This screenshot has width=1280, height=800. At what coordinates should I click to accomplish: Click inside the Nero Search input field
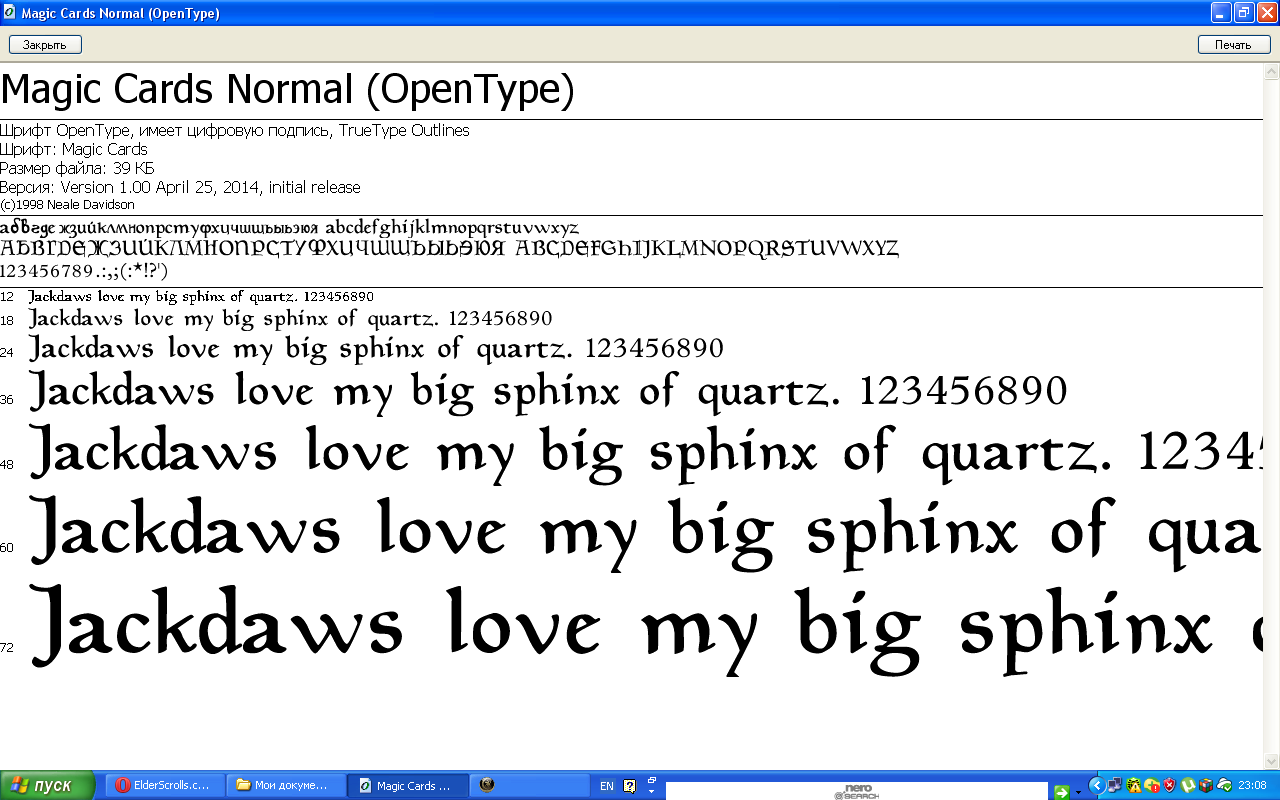tap(857, 791)
